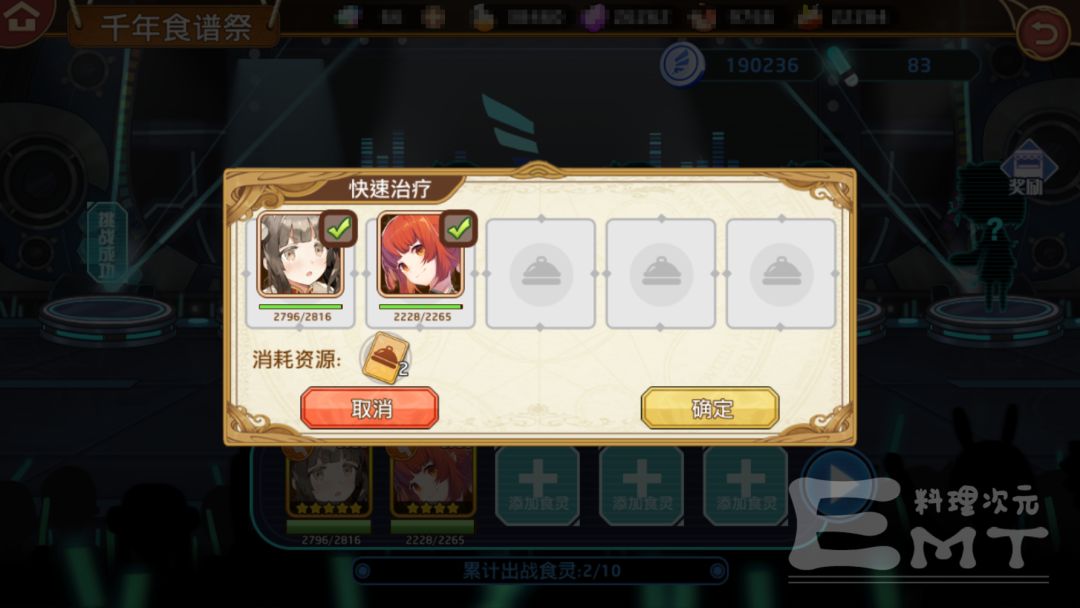Click the blue play battle button

(x=838, y=481)
